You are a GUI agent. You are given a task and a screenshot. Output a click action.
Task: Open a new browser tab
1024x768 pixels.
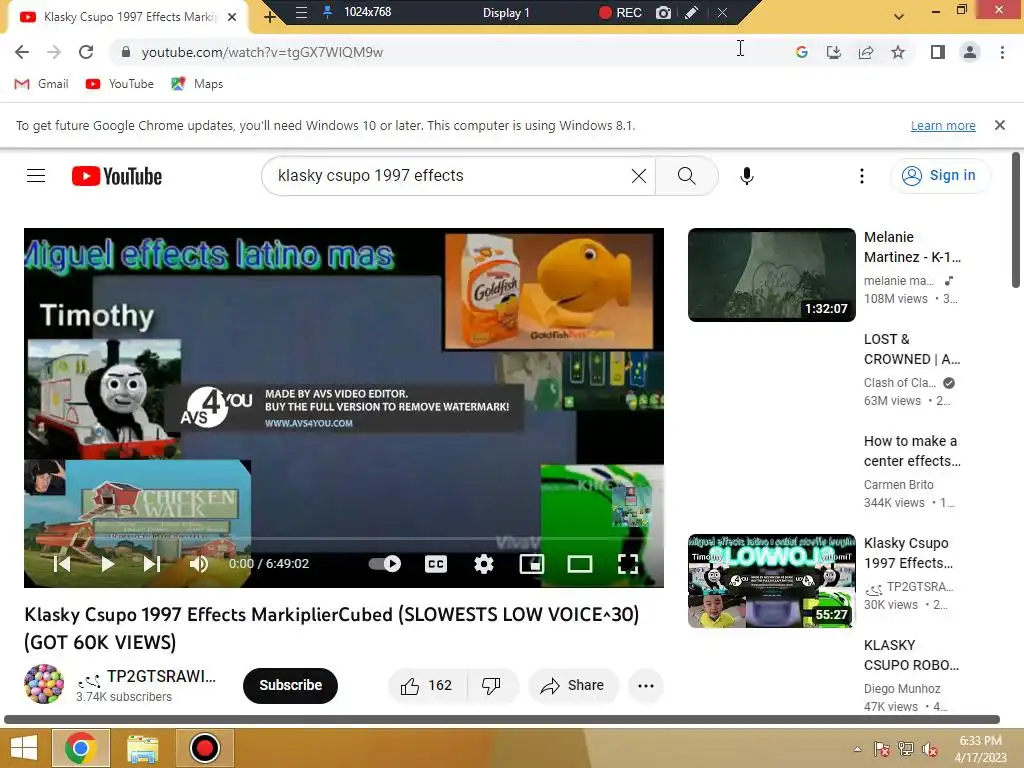(x=269, y=17)
